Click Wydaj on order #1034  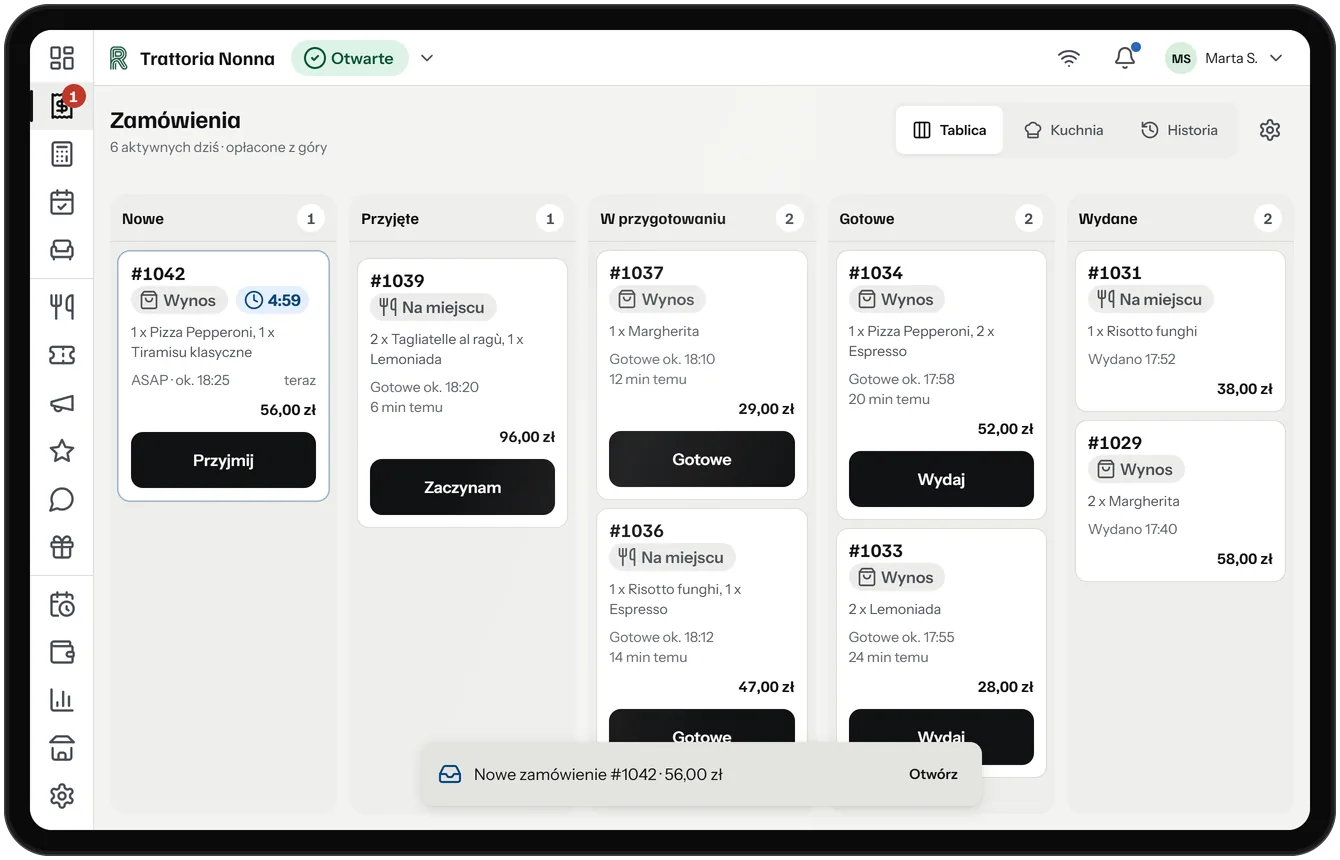941,479
